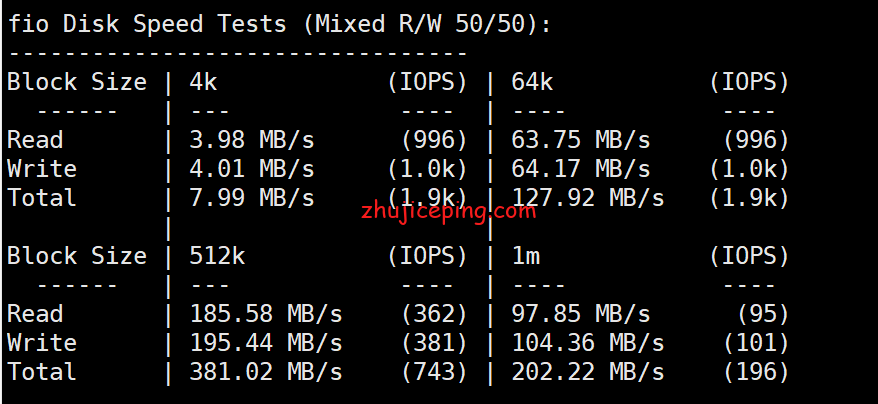Viewport: 878px width, 404px height.
Task: Click the zhujiceping.com watermark text
Action: coord(449,212)
